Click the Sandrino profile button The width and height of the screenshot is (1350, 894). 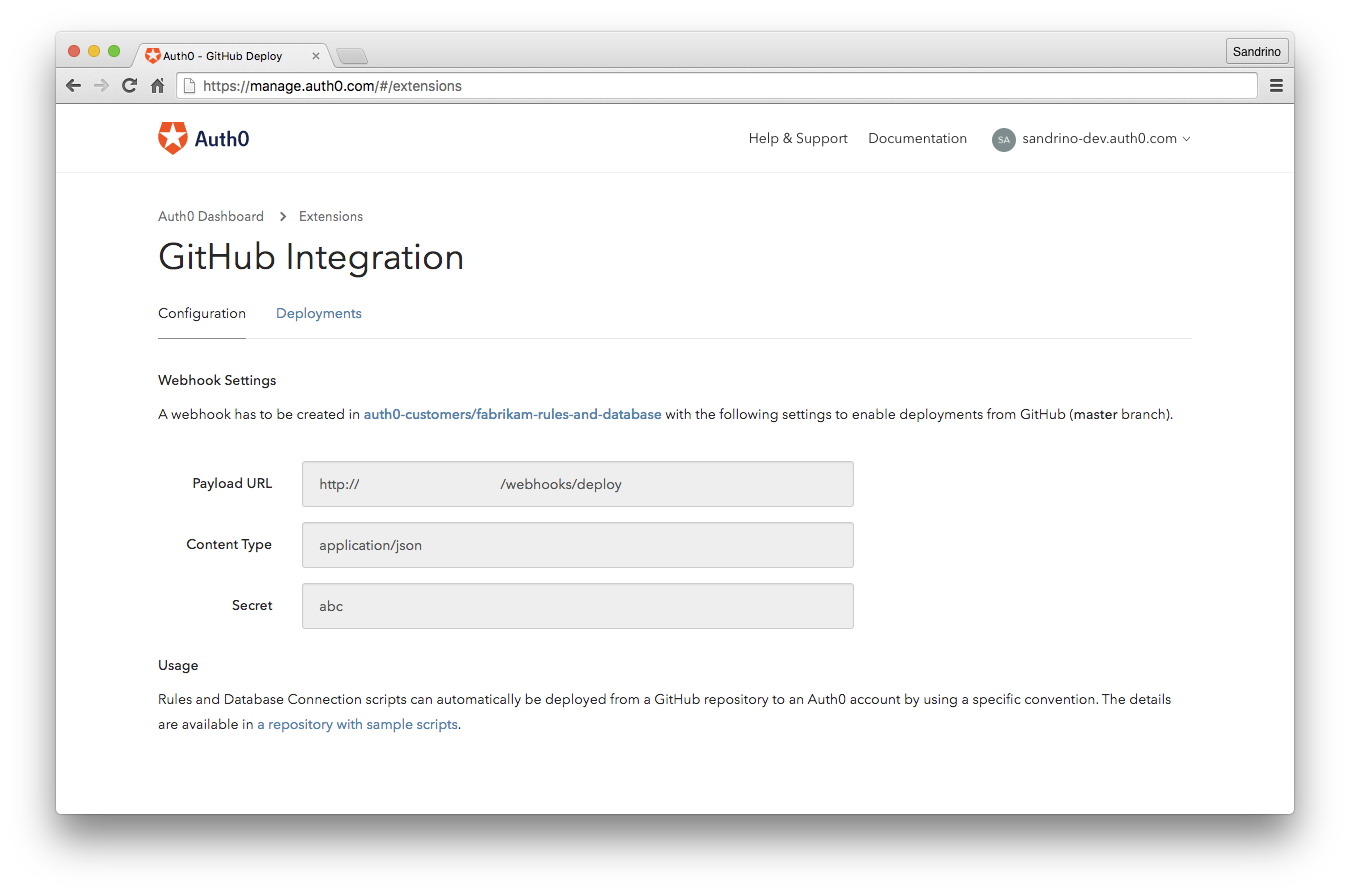coord(1256,51)
